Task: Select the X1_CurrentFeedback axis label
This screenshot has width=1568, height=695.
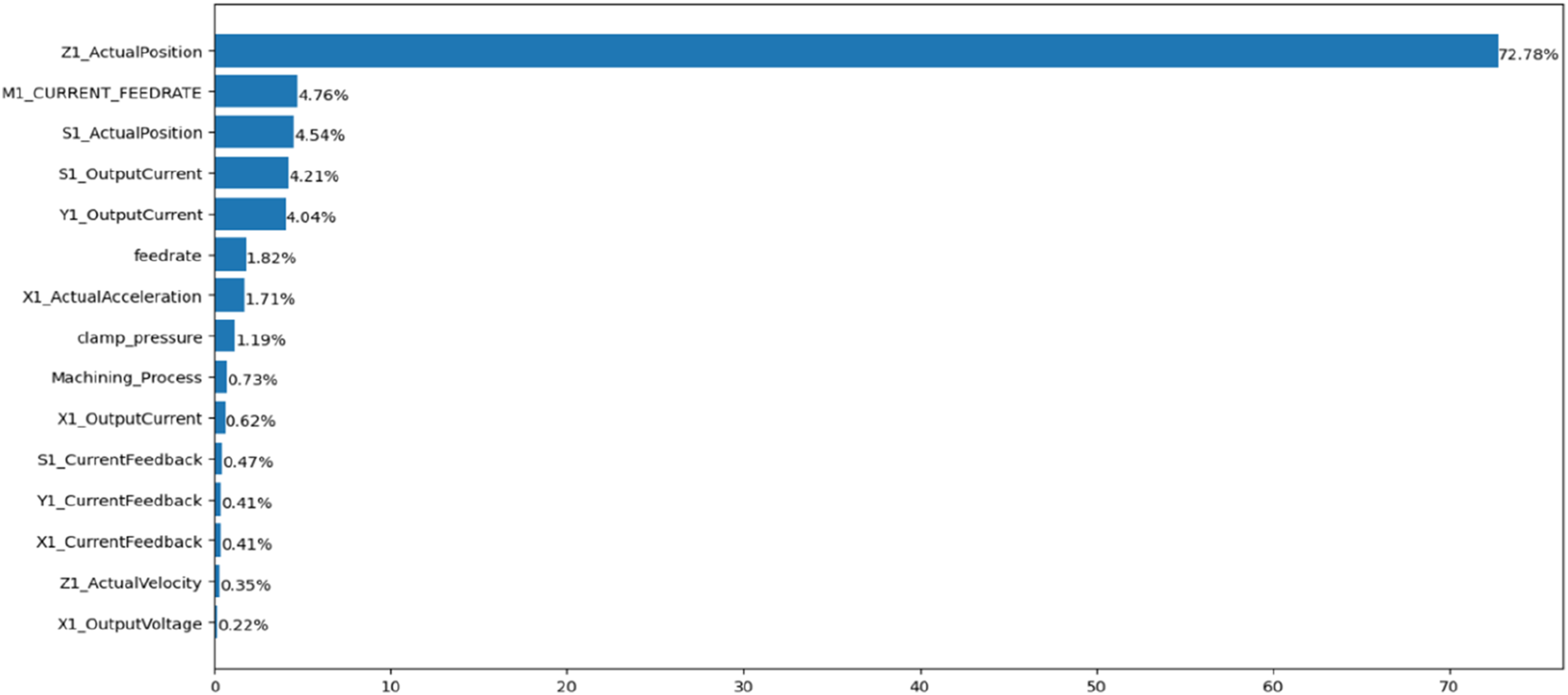Action: [119, 542]
